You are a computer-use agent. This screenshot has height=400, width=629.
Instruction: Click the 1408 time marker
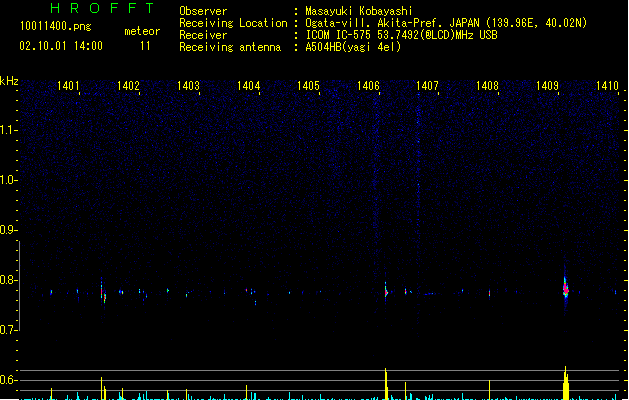point(487,86)
